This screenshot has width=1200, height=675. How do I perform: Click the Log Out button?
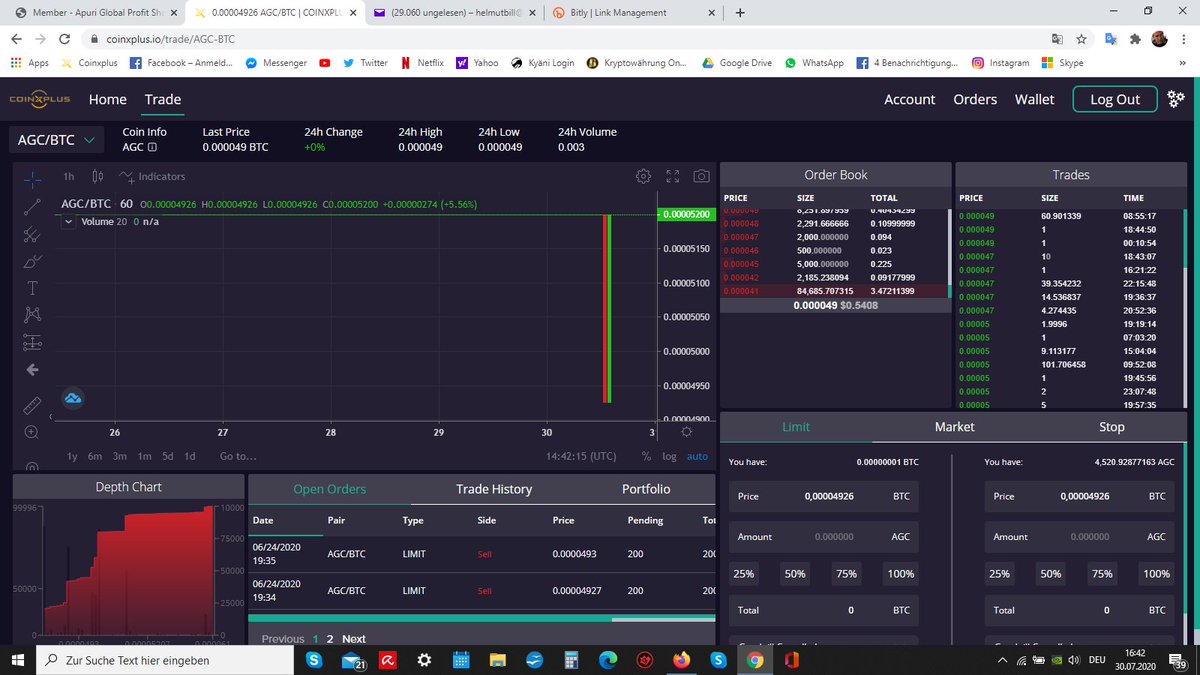click(x=1114, y=99)
